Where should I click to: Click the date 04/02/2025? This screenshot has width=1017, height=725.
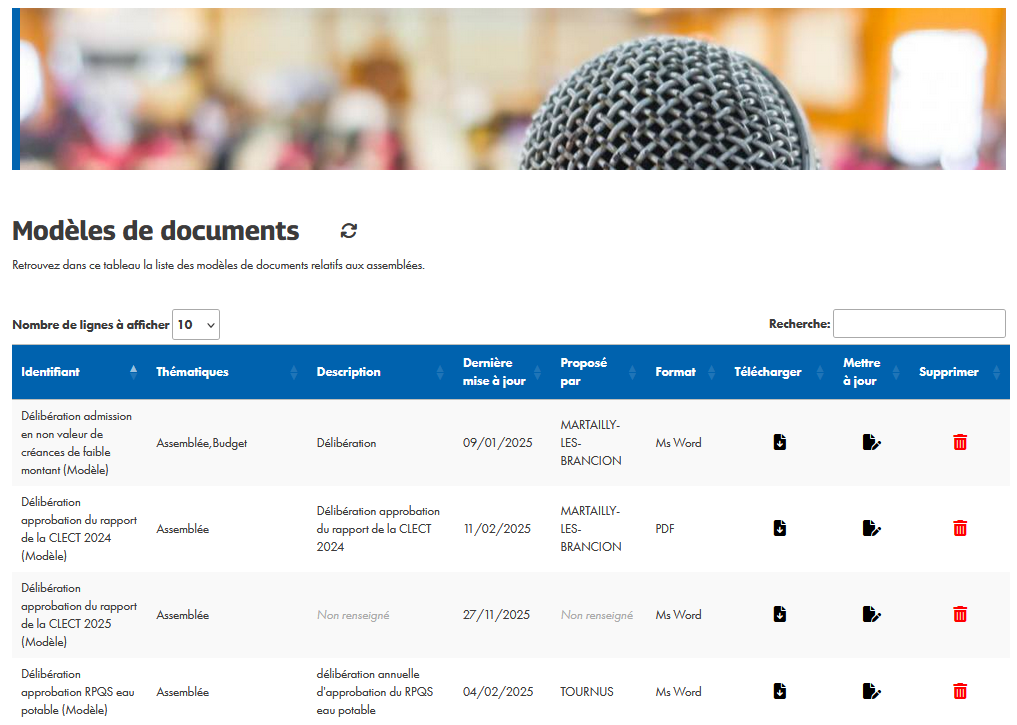click(498, 692)
